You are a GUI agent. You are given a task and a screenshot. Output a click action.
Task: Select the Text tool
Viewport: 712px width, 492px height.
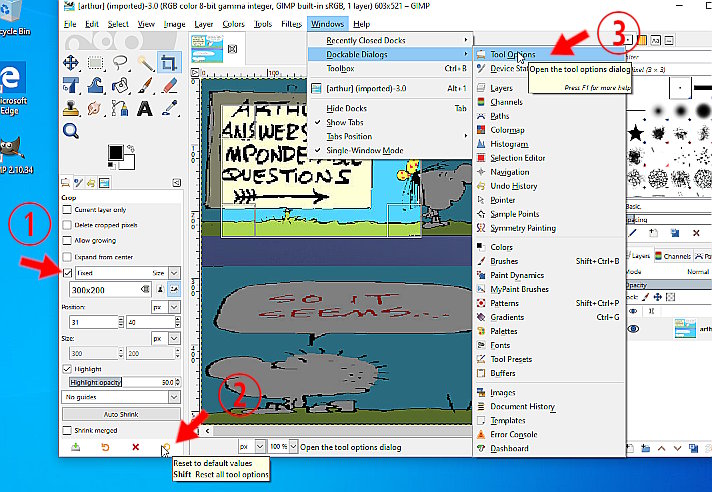pyautogui.click(x=145, y=108)
